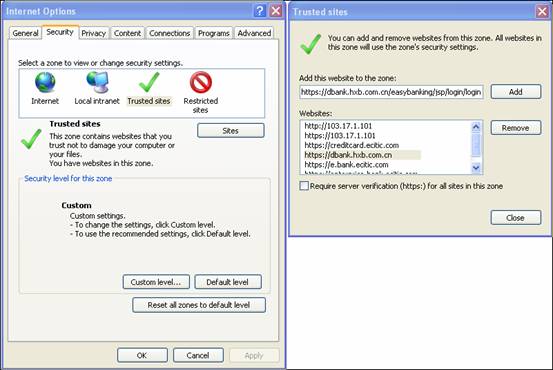
Task: Select http://103.17.1.101 in Websites list
Action: tap(338, 126)
